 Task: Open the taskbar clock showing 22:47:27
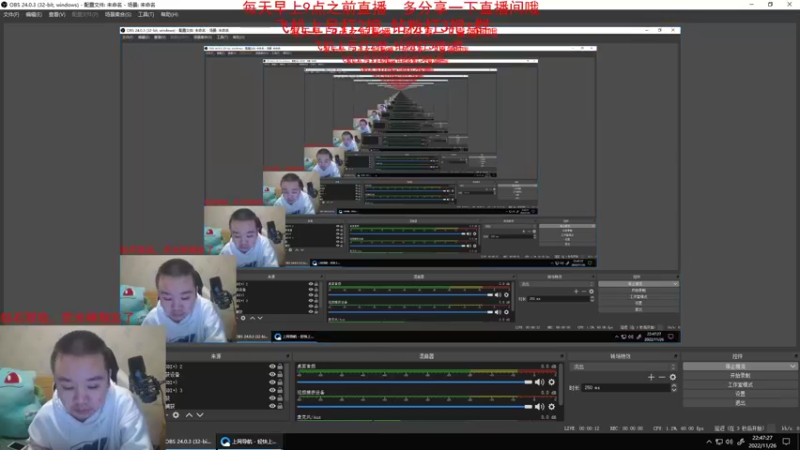[x=762, y=442]
